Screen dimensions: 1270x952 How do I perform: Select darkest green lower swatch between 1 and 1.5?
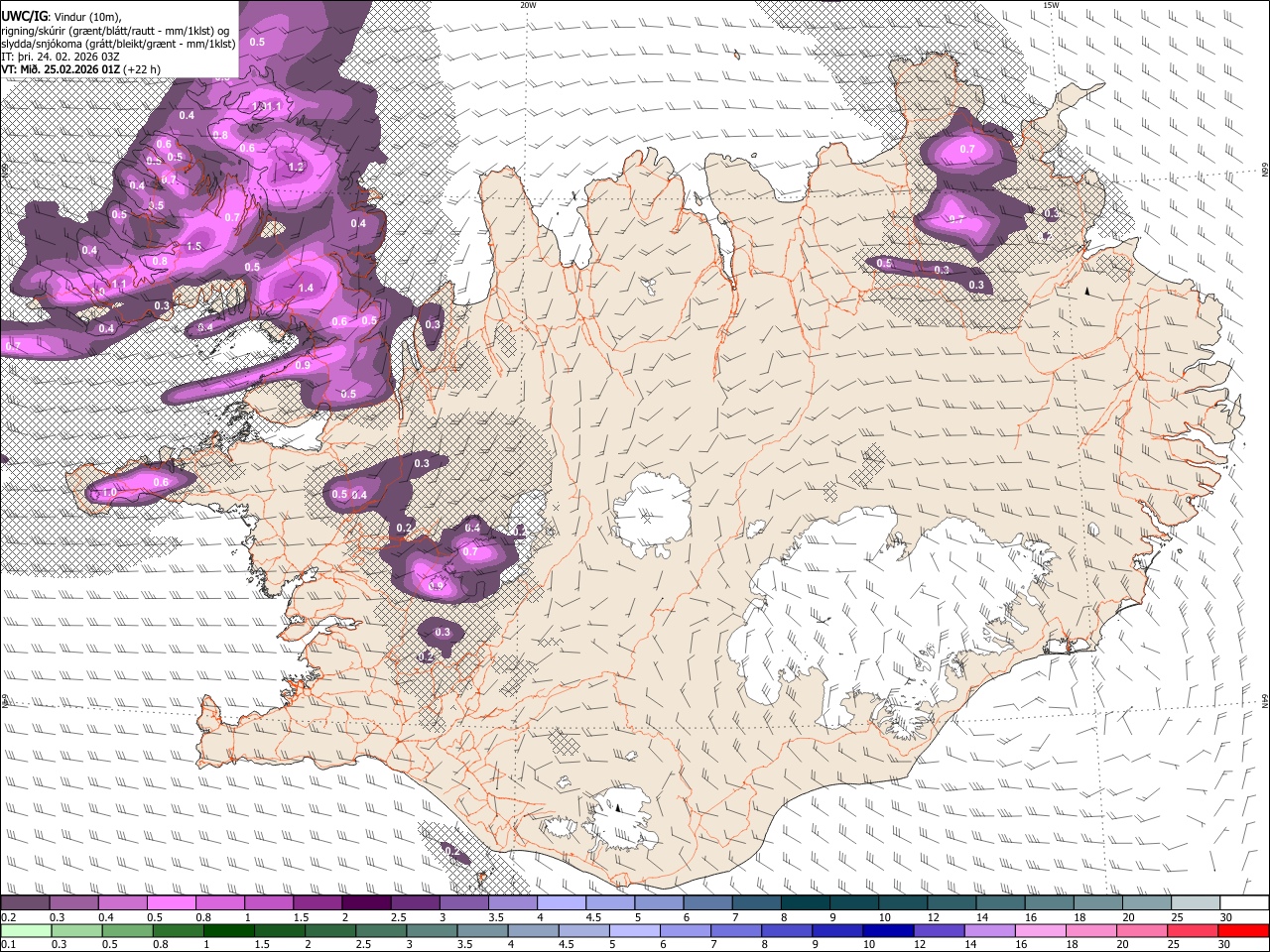[x=228, y=930]
